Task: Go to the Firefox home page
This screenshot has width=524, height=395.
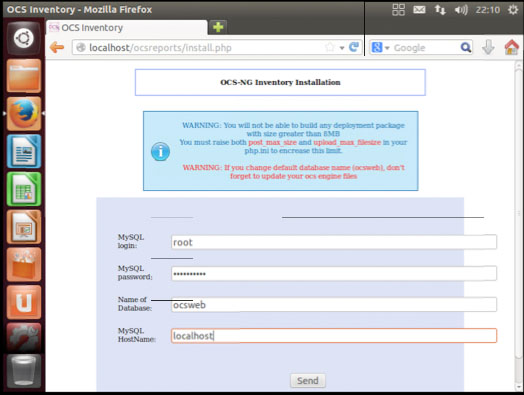Action: click(x=512, y=47)
